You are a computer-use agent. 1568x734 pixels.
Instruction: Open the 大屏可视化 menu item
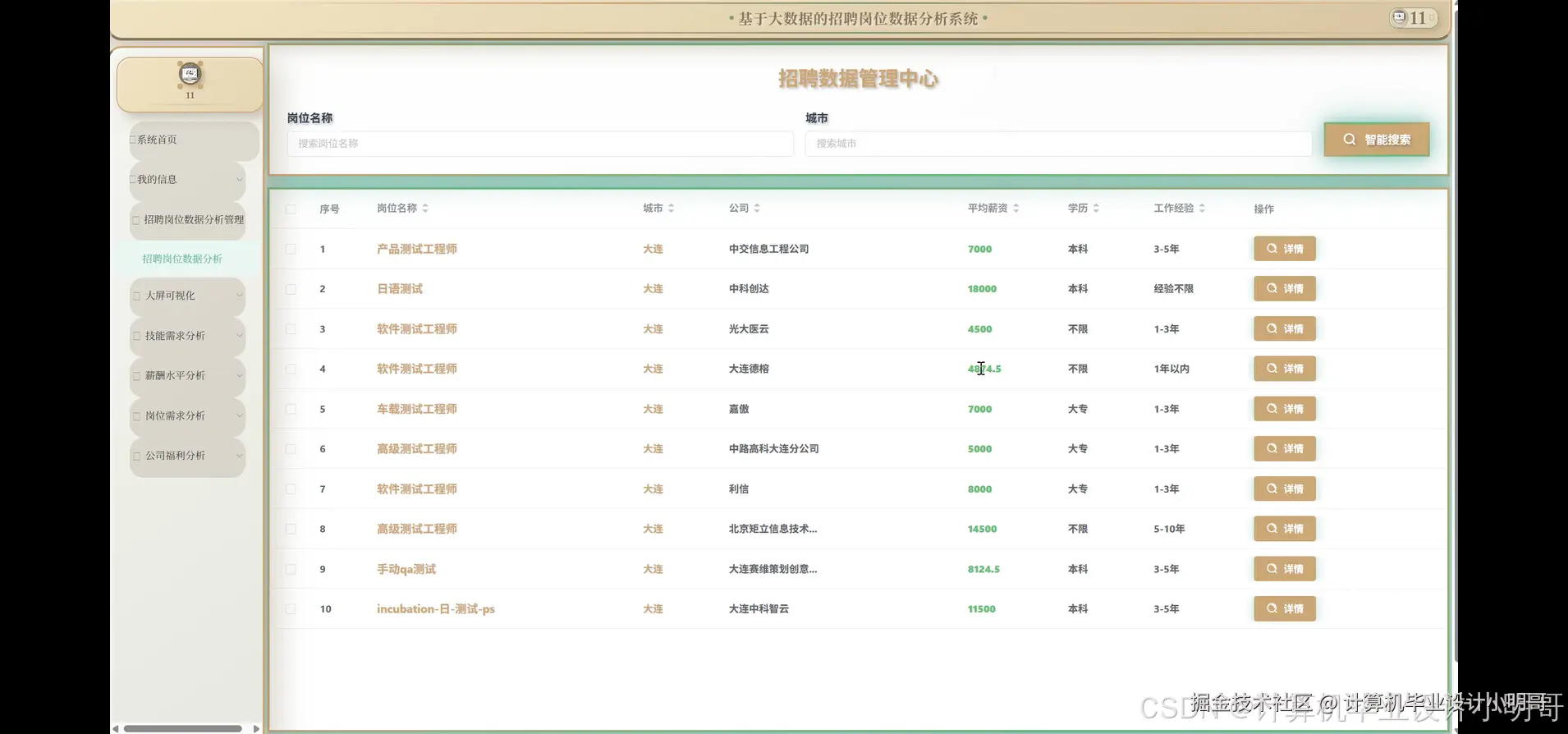coord(187,296)
